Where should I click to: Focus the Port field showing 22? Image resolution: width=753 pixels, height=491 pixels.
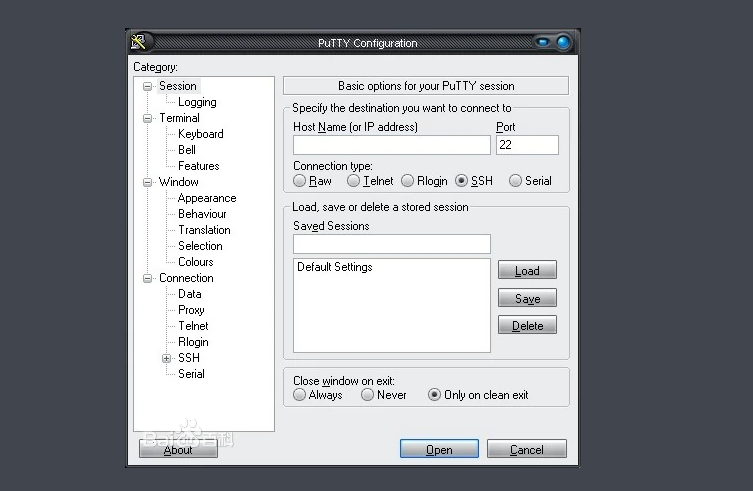point(527,145)
